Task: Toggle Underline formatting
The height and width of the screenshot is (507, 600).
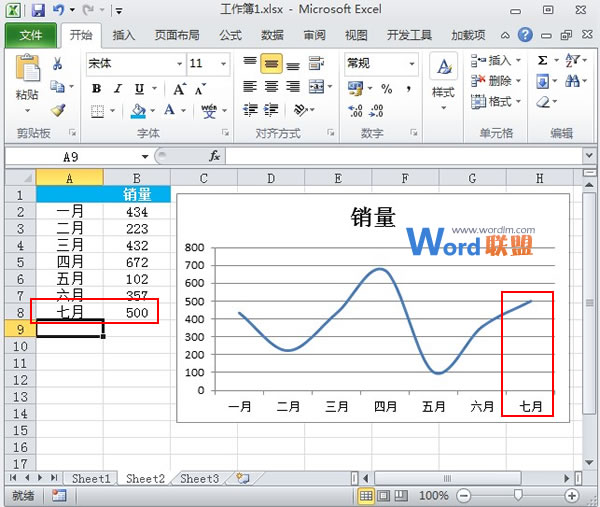Action: tap(139, 89)
